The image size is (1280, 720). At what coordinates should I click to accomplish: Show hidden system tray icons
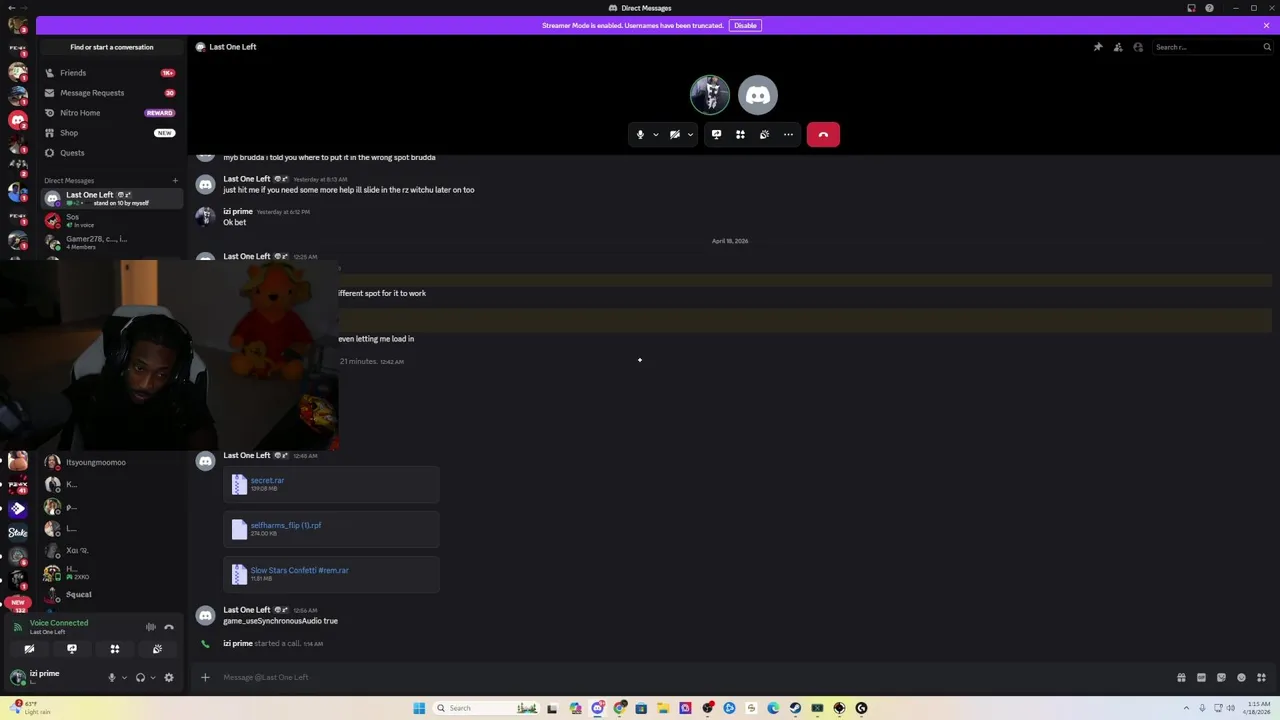[x=1187, y=708]
